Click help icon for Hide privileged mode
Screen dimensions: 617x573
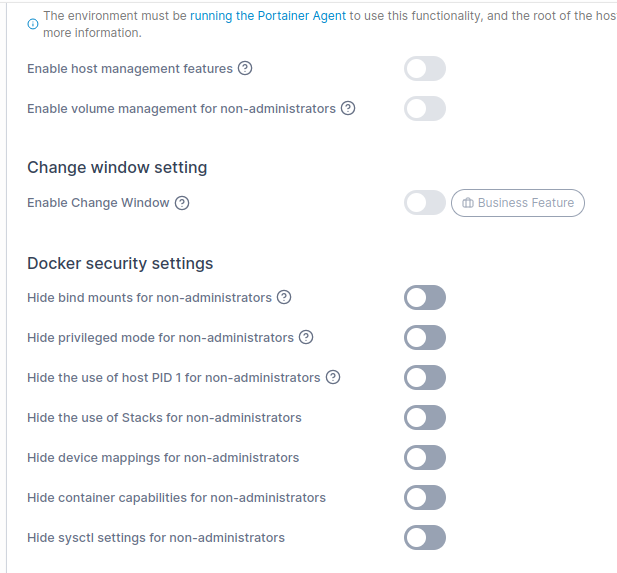point(306,337)
